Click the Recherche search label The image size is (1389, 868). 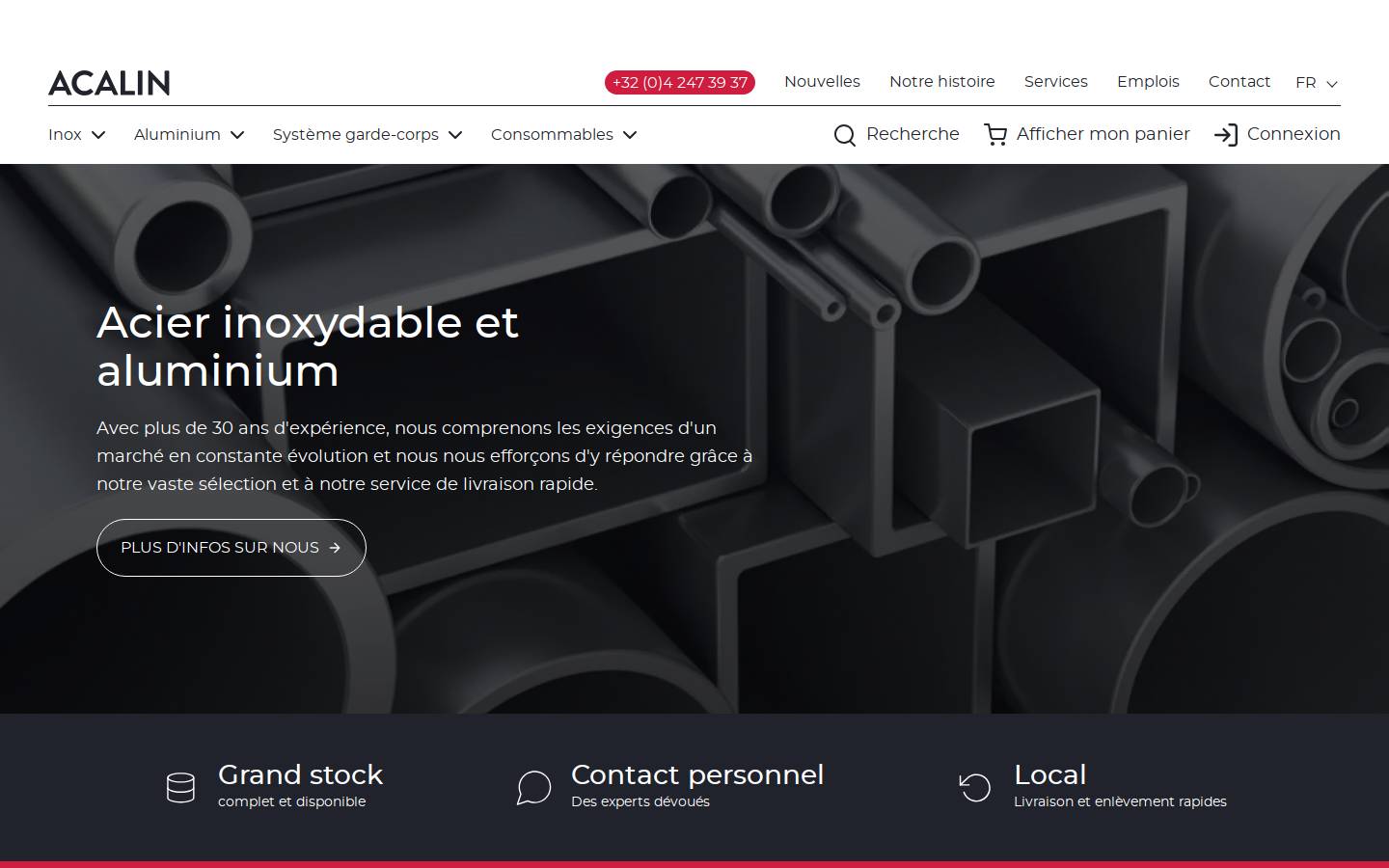point(912,134)
